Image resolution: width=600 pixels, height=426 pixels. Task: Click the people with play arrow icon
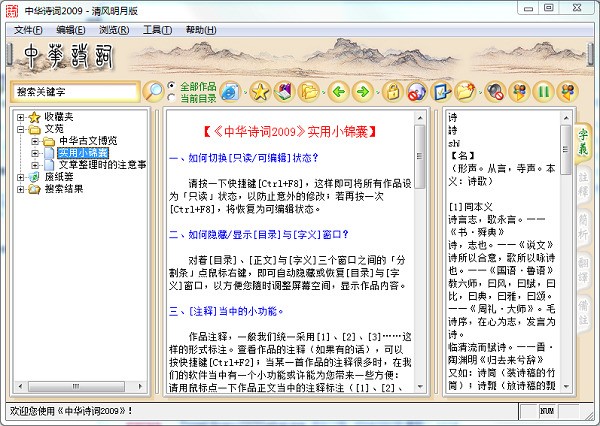519,92
